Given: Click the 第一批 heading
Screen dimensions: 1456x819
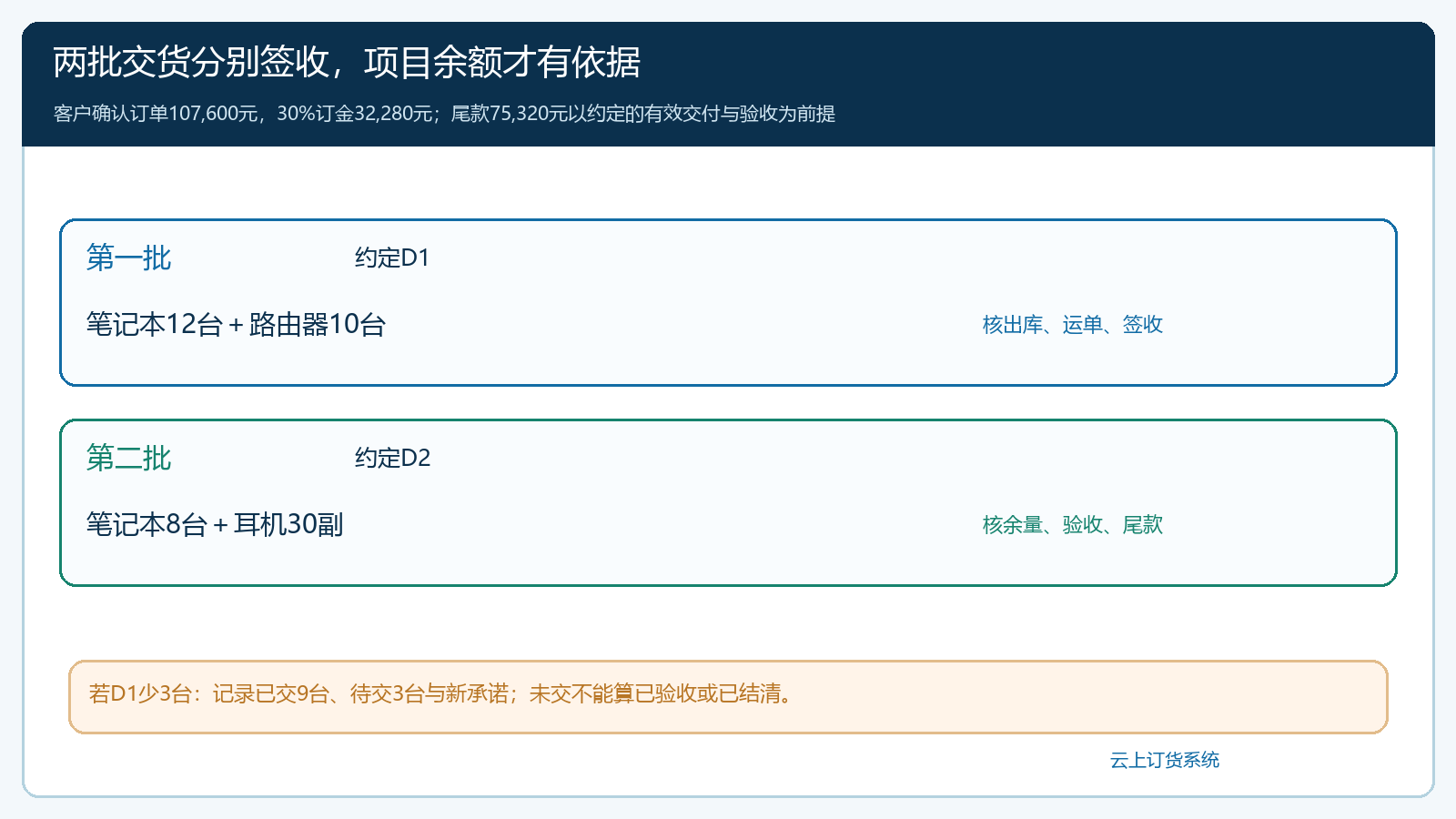Looking at the screenshot, I should click(128, 258).
